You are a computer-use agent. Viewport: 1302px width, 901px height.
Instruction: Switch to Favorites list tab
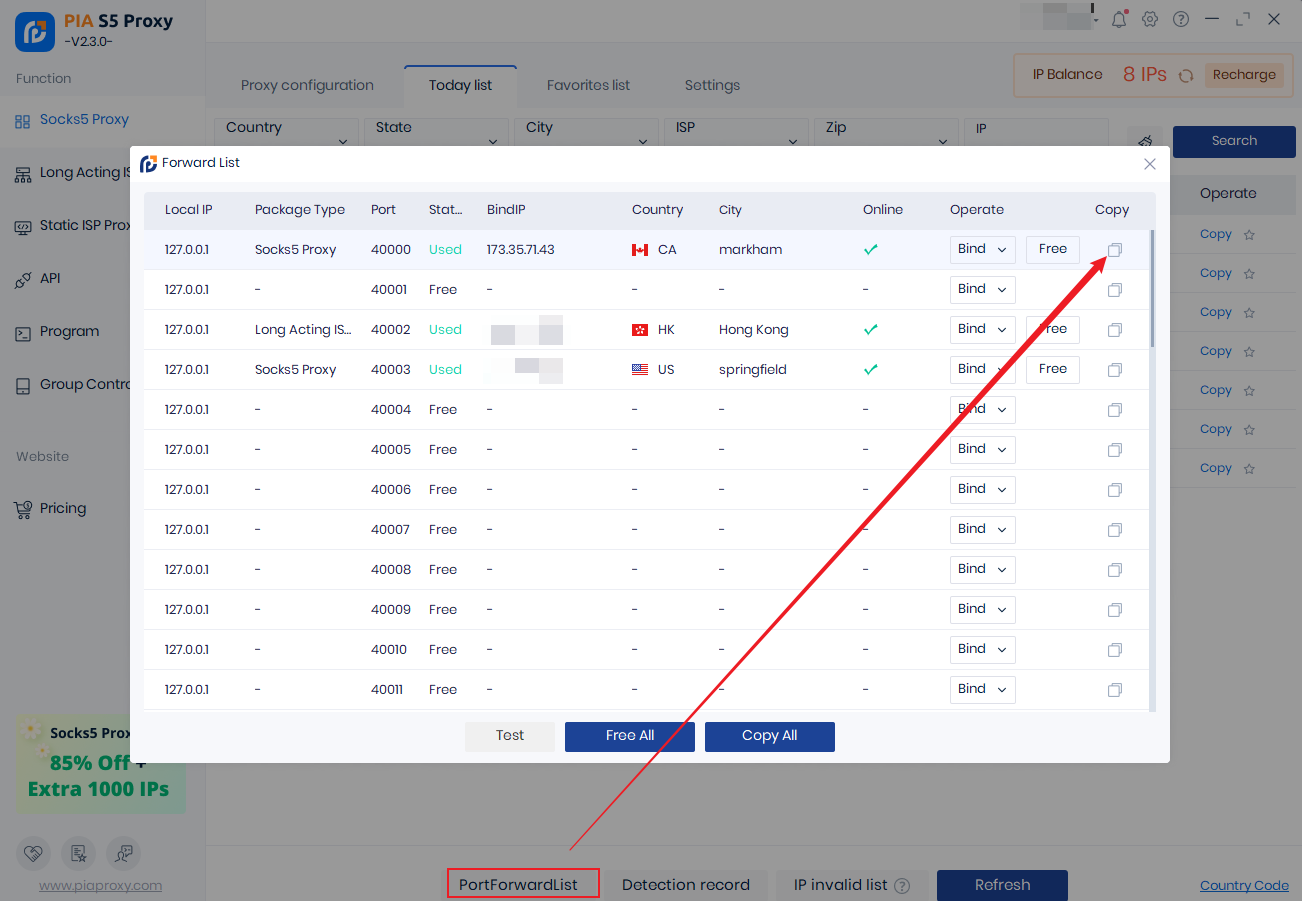[x=588, y=85]
